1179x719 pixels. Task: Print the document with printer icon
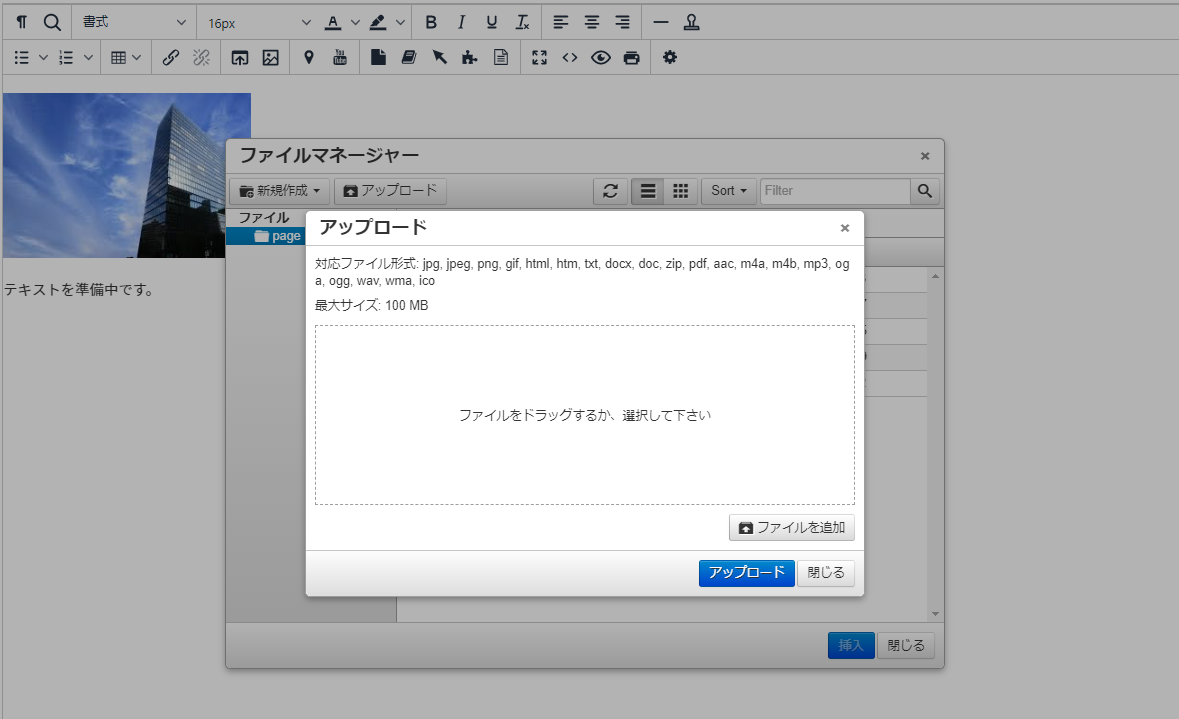point(632,57)
